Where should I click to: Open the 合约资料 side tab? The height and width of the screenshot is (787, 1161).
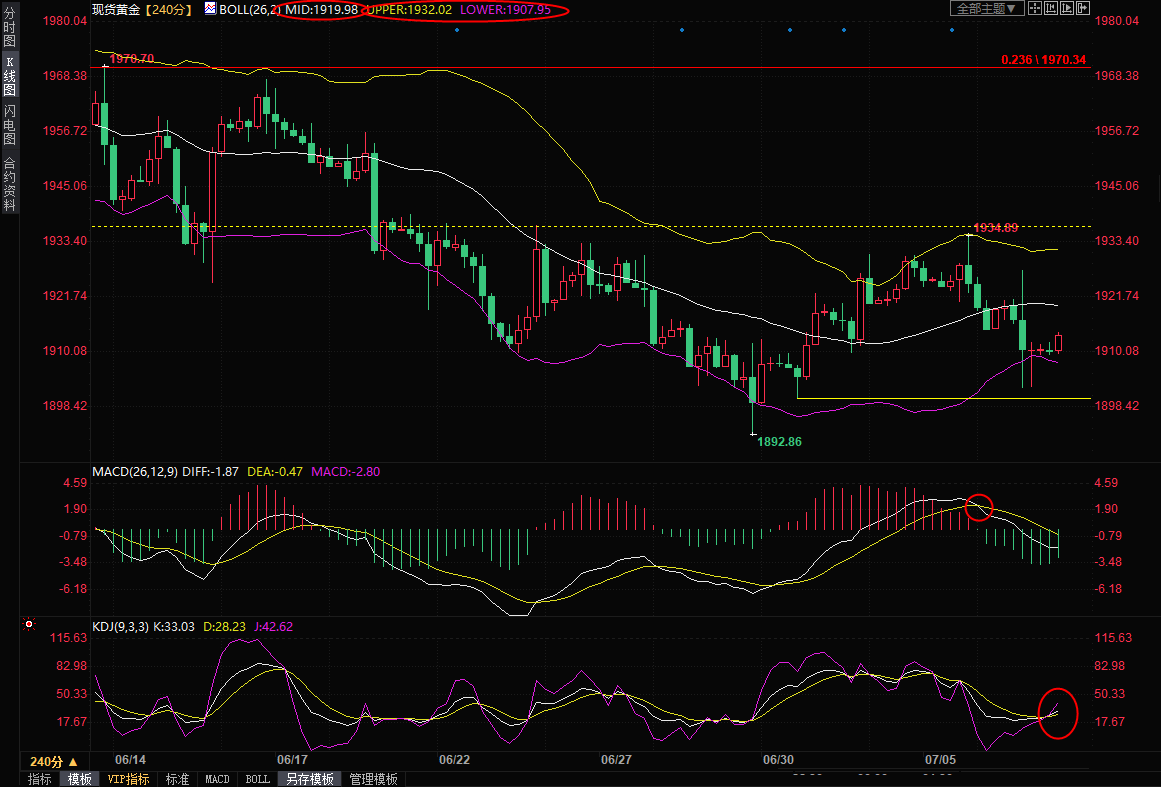pyautogui.click(x=9, y=184)
